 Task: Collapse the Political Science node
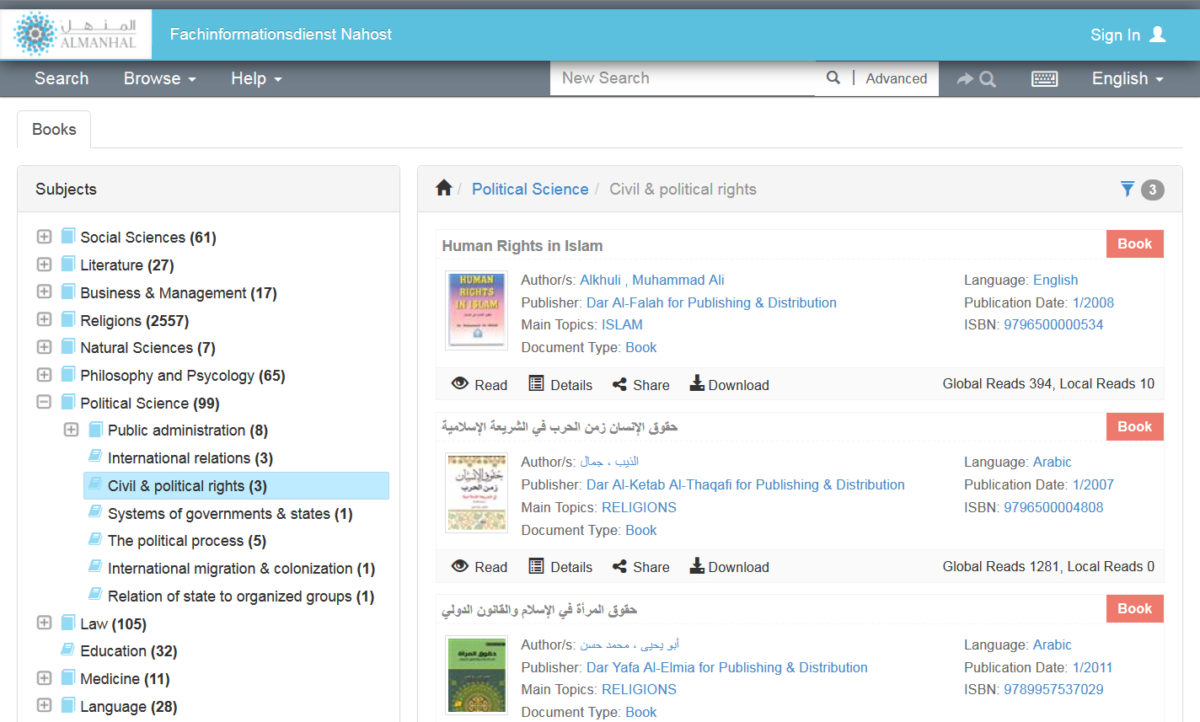pos(44,402)
